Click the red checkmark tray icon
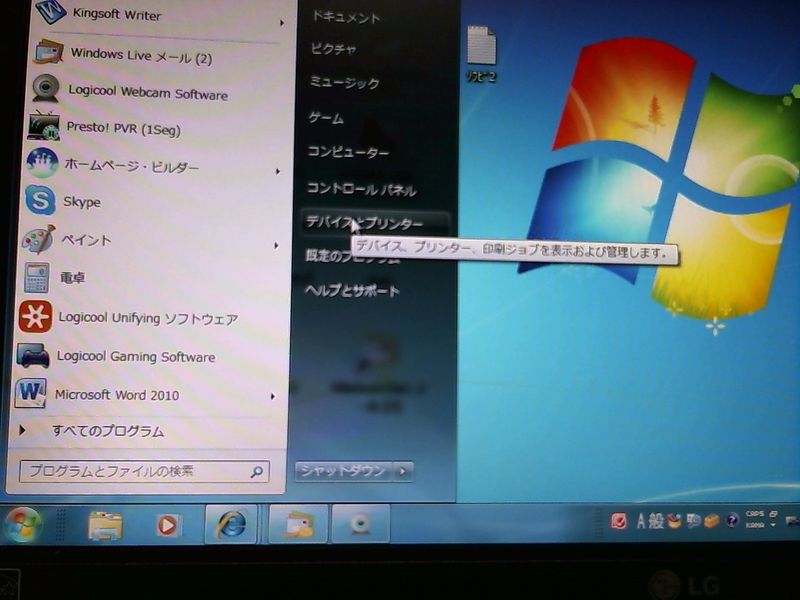 tap(618, 521)
